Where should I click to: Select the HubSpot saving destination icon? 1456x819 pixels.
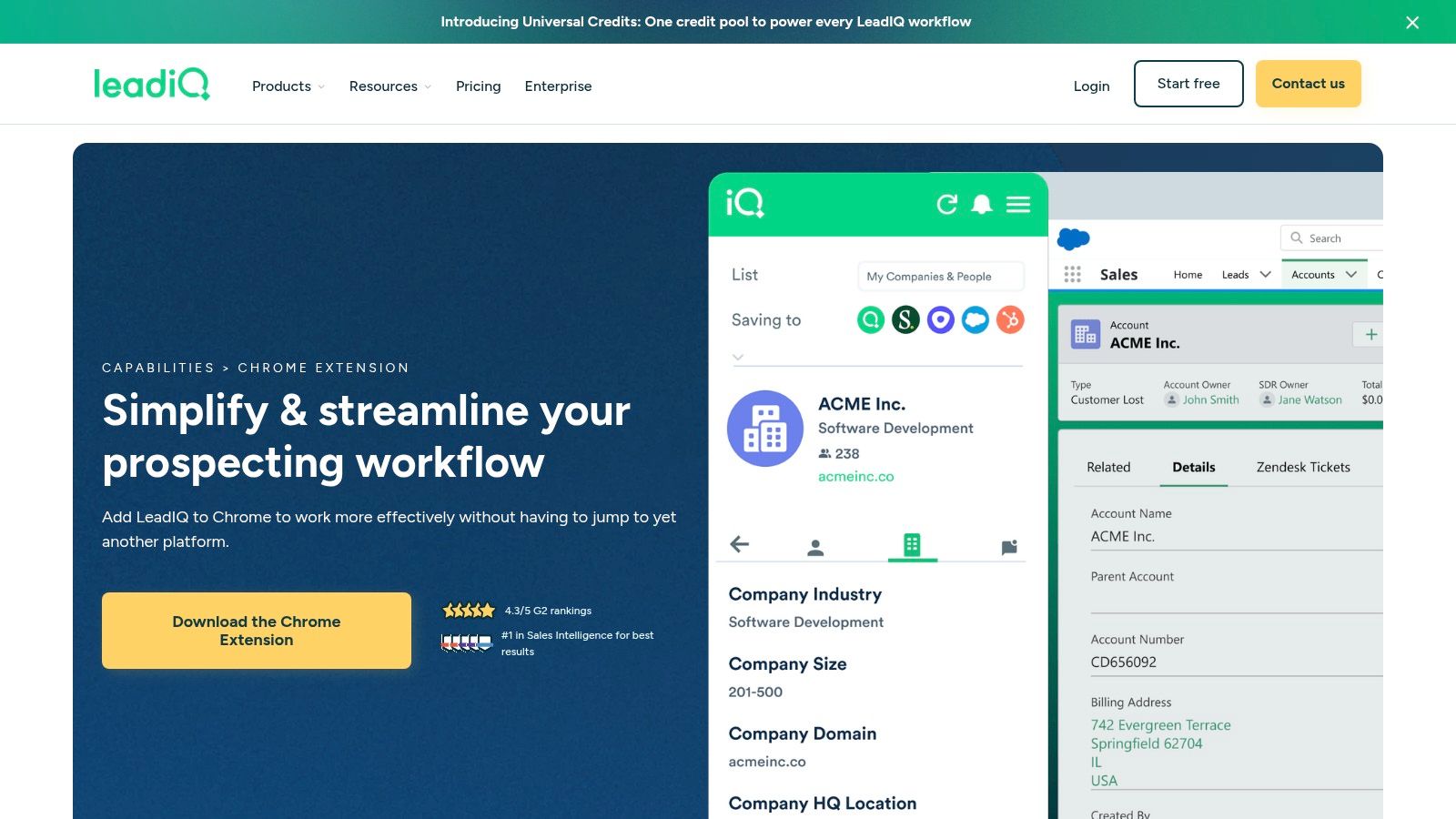point(1009,319)
